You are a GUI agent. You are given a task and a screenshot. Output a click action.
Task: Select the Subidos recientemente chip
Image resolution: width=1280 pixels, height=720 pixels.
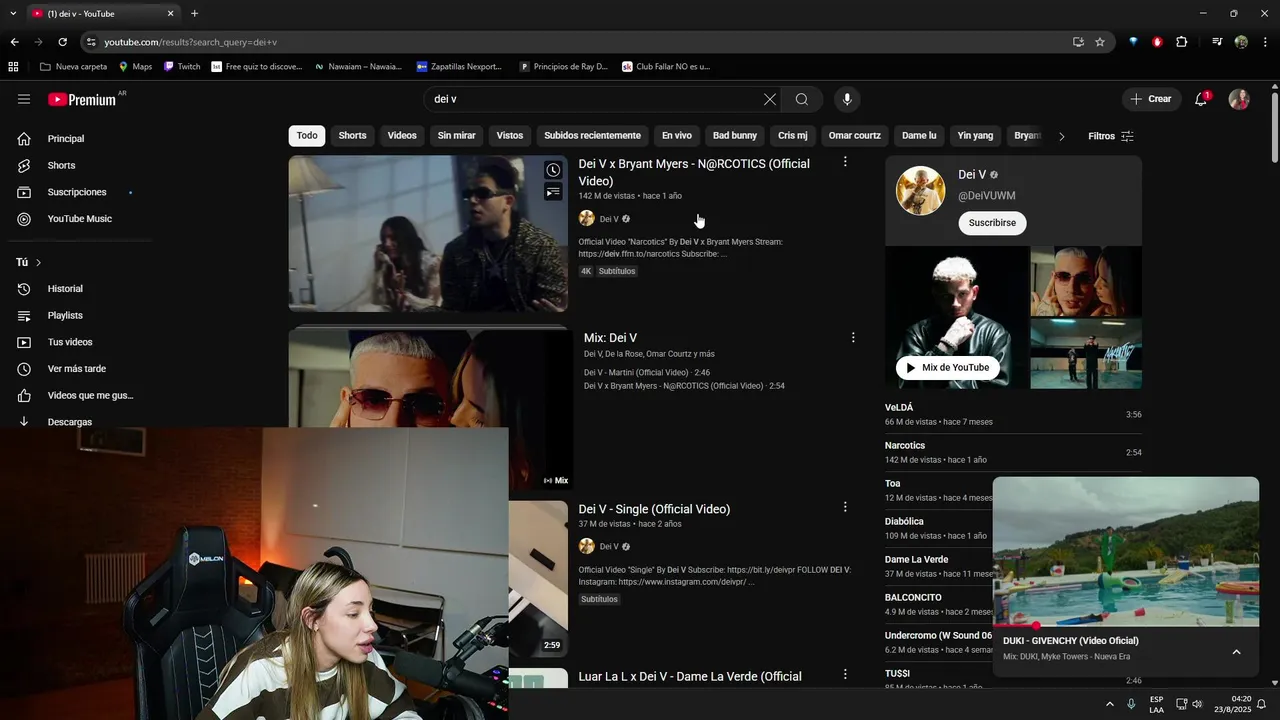(592, 136)
